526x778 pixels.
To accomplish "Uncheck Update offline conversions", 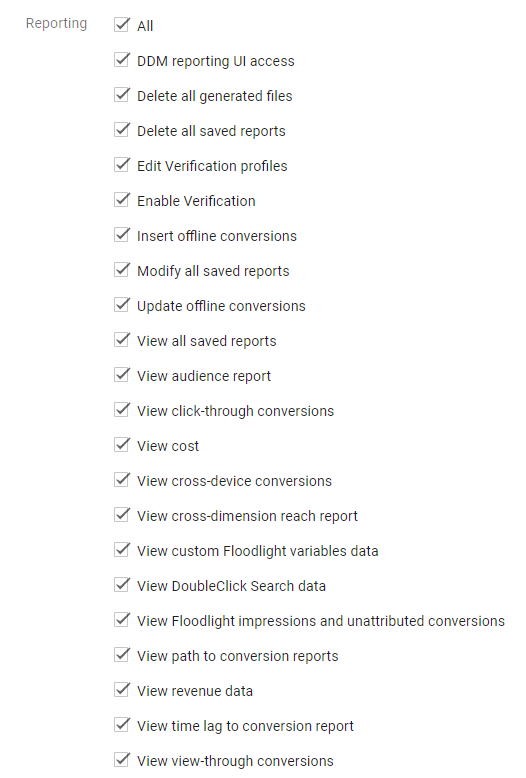I will coord(122,305).
